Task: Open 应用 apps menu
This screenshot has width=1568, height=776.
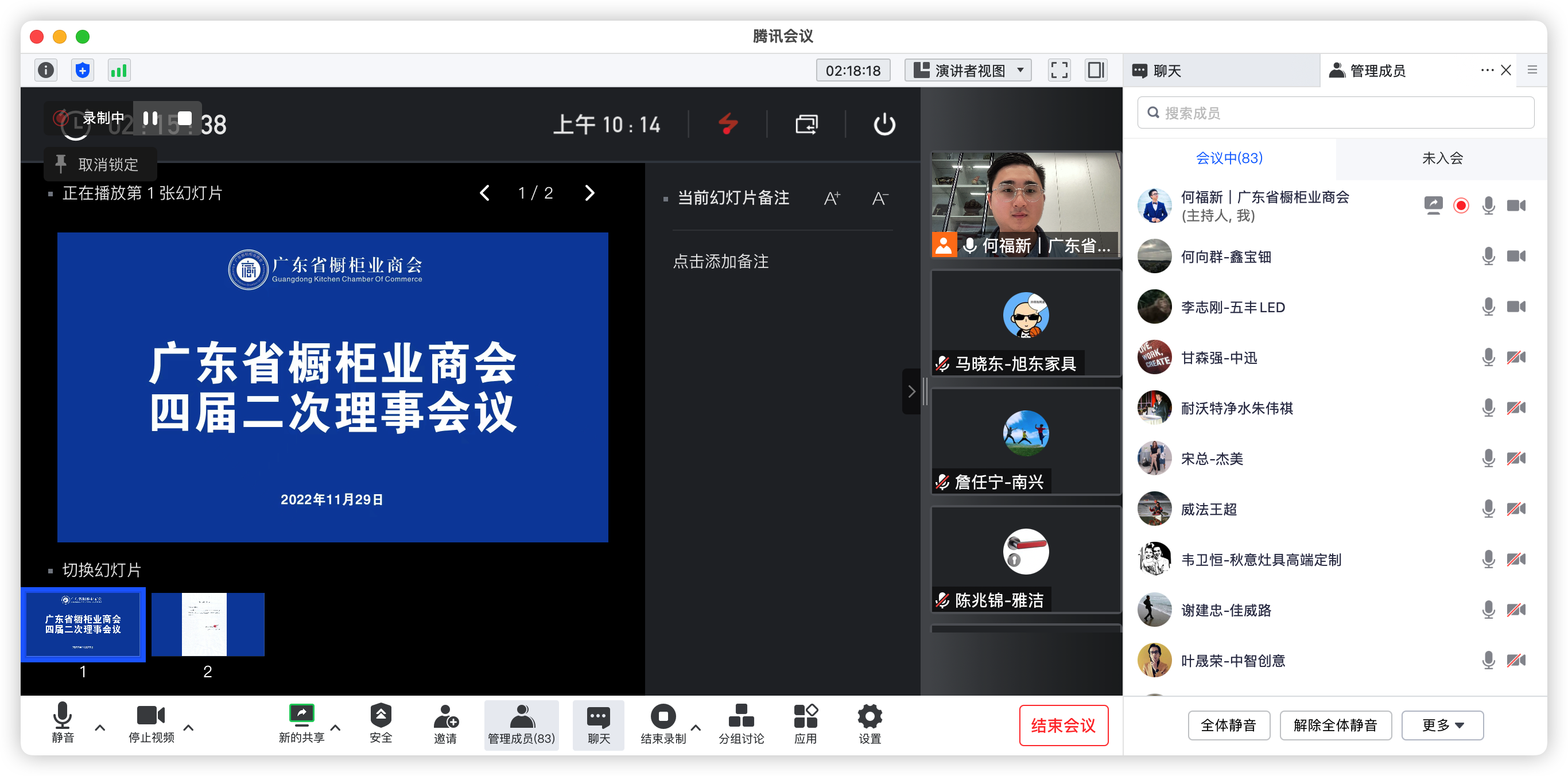Action: (x=805, y=723)
